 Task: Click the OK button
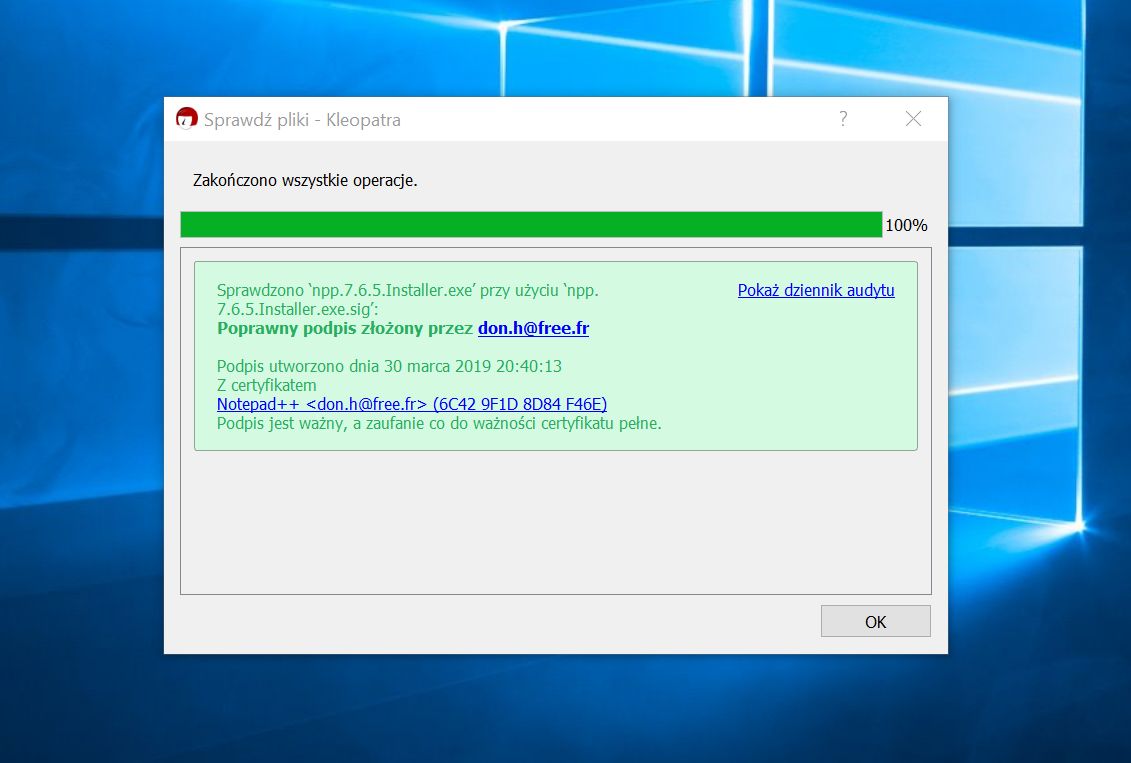coord(875,621)
